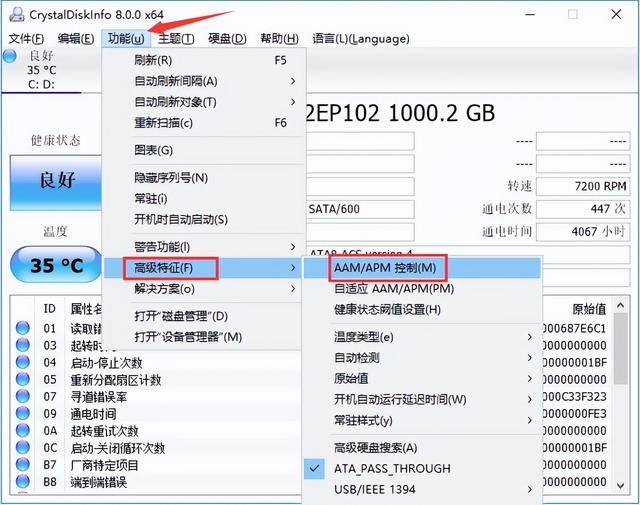
Task: Toggle 常驻(i) resident option
Action: pos(203,199)
